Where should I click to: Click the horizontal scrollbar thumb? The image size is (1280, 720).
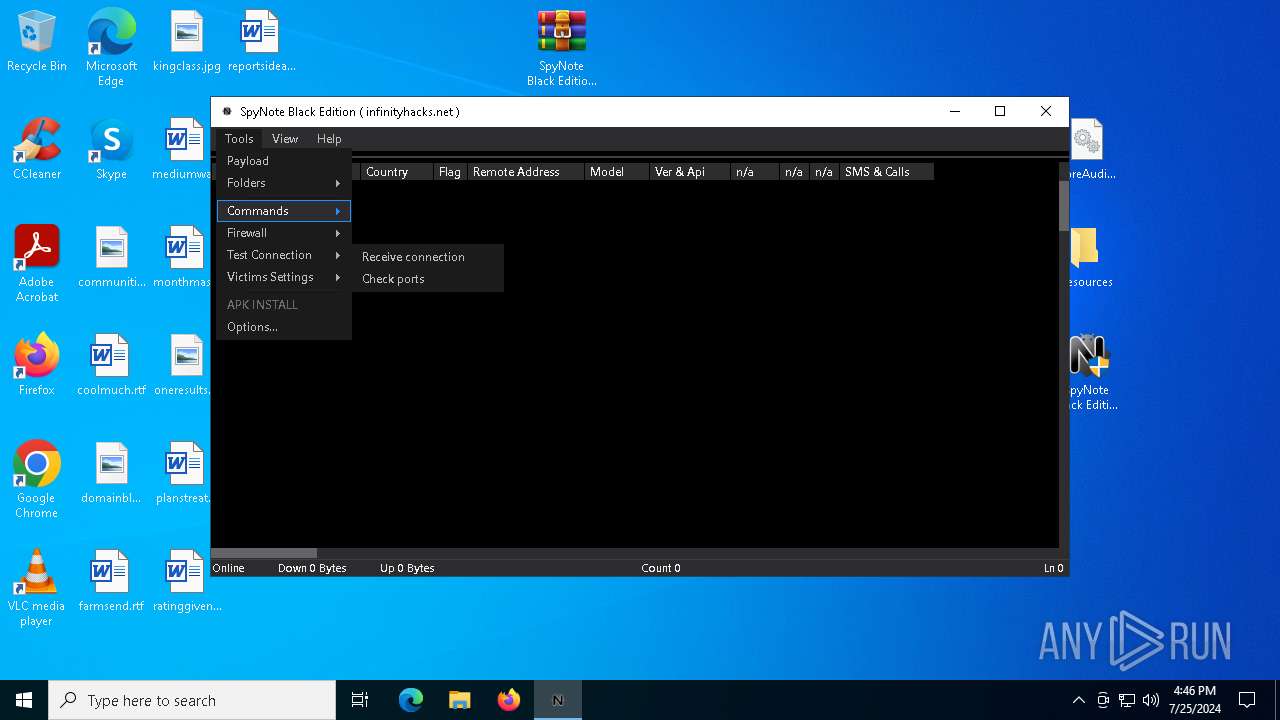(264, 553)
